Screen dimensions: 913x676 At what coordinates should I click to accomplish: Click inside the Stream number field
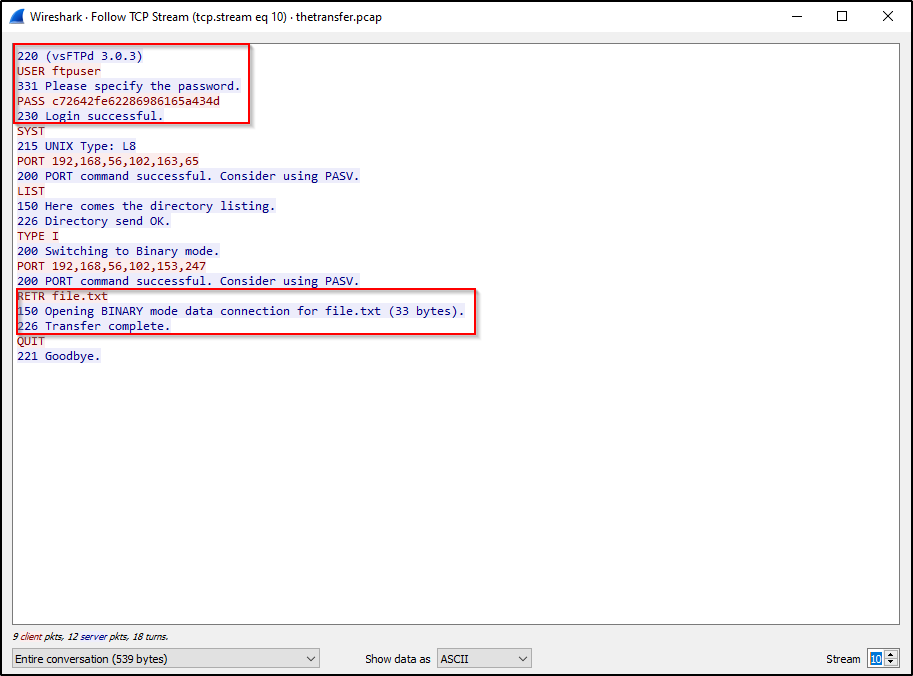(876, 659)
